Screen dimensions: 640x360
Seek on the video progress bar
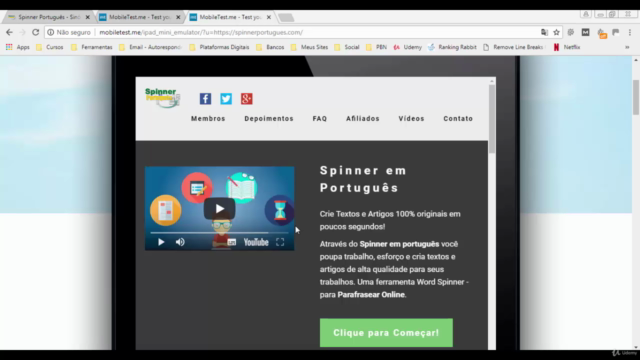pos(220,233)
